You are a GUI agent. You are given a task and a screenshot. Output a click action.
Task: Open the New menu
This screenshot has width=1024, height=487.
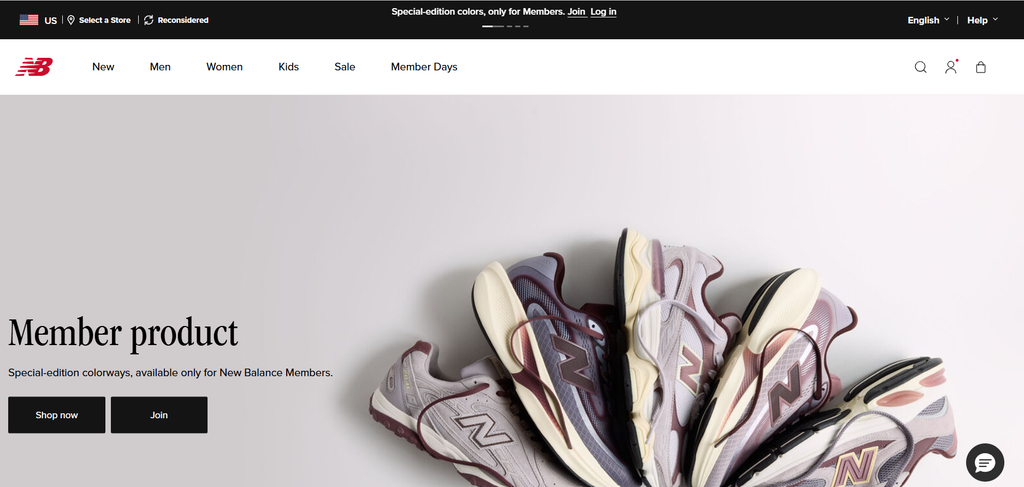[103, 67]
